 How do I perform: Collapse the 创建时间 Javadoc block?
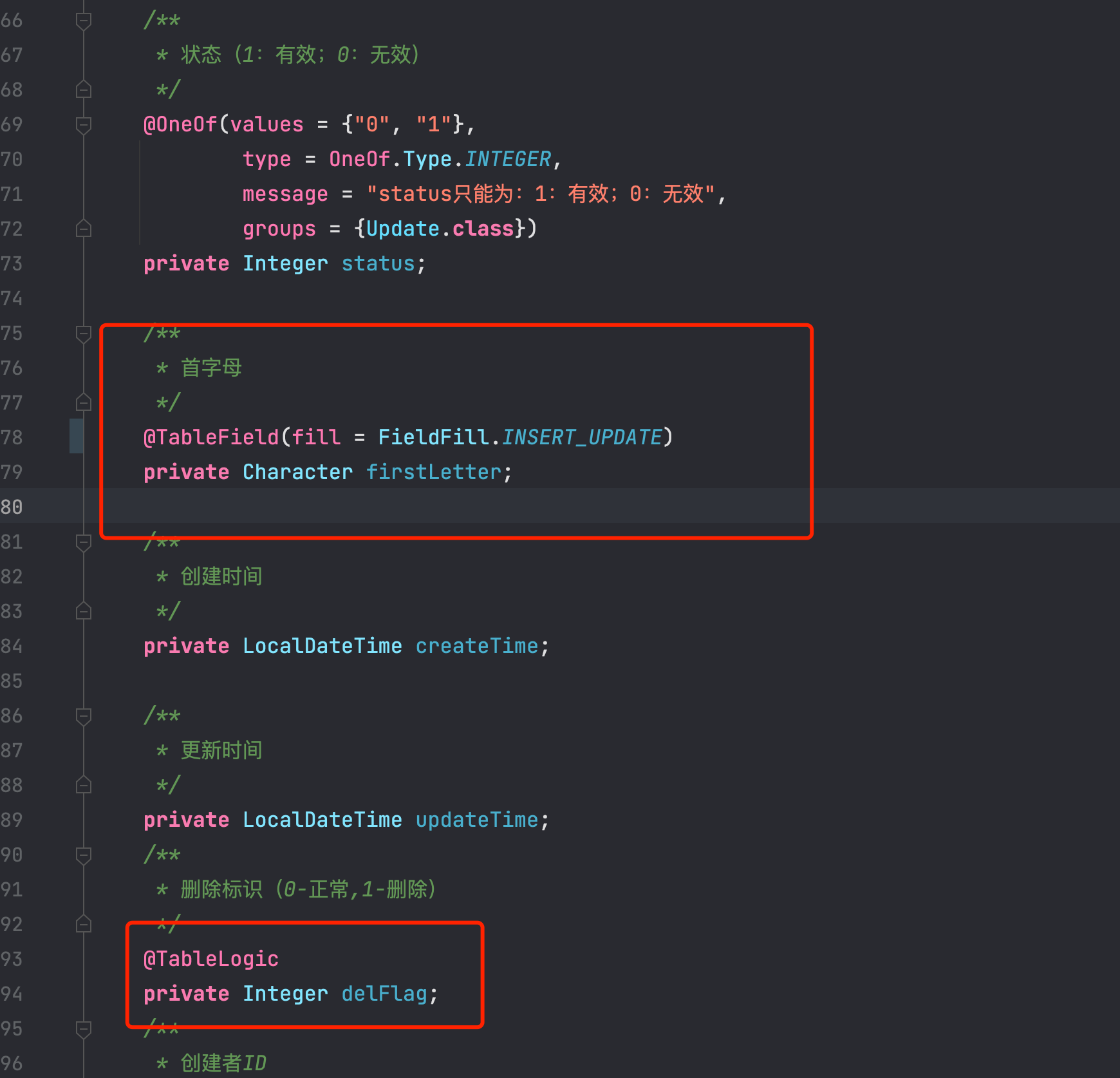point(83,542)
